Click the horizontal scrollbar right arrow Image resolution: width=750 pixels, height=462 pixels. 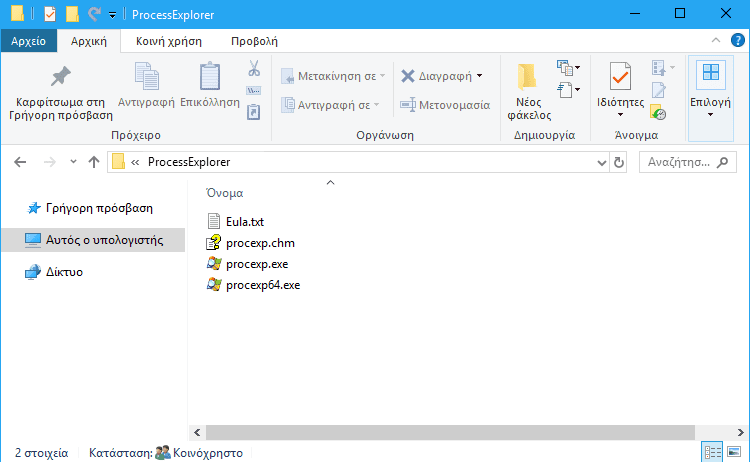[x=740, y=432]
